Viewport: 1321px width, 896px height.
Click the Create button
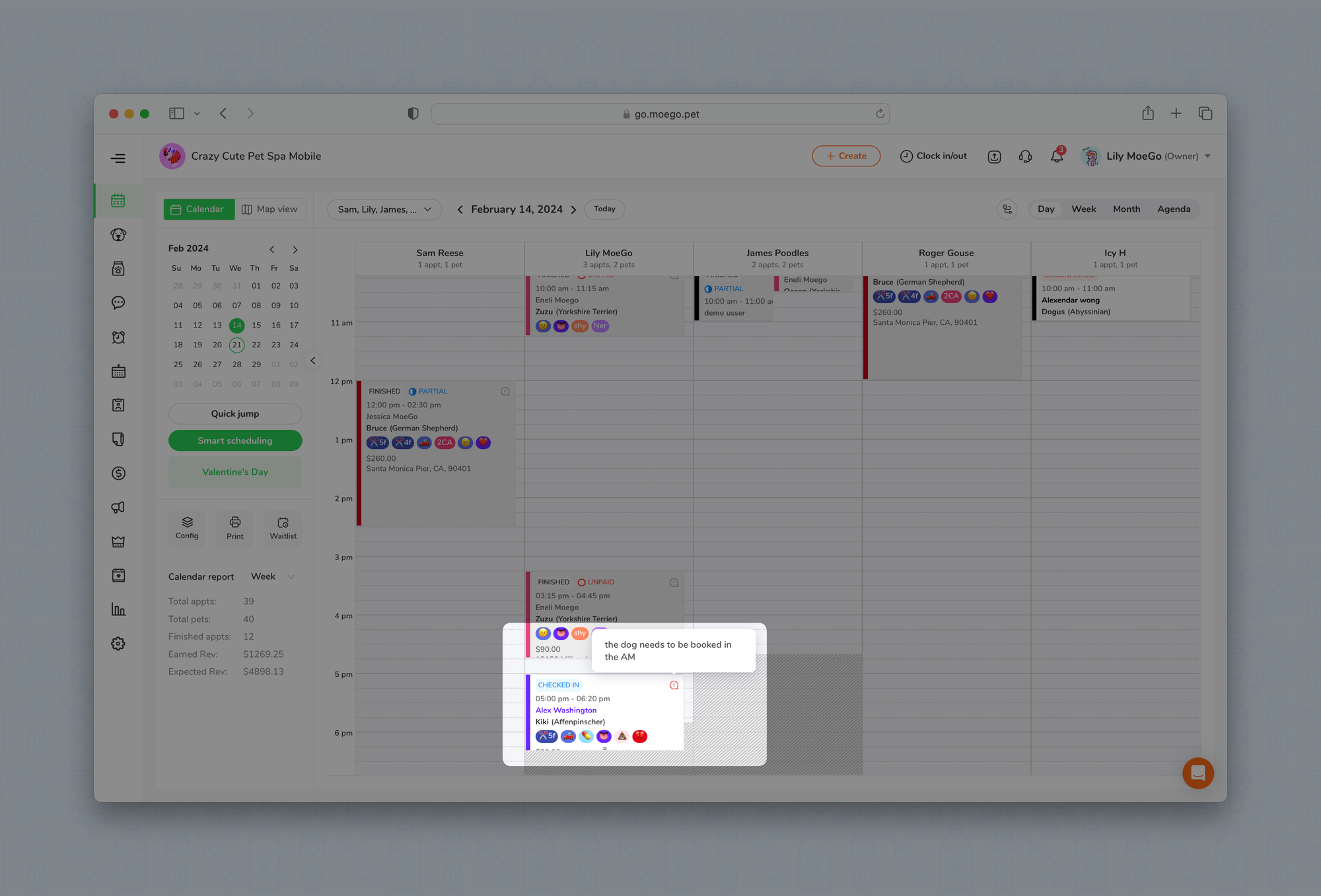pyautogui.click(x=845, y=156)
